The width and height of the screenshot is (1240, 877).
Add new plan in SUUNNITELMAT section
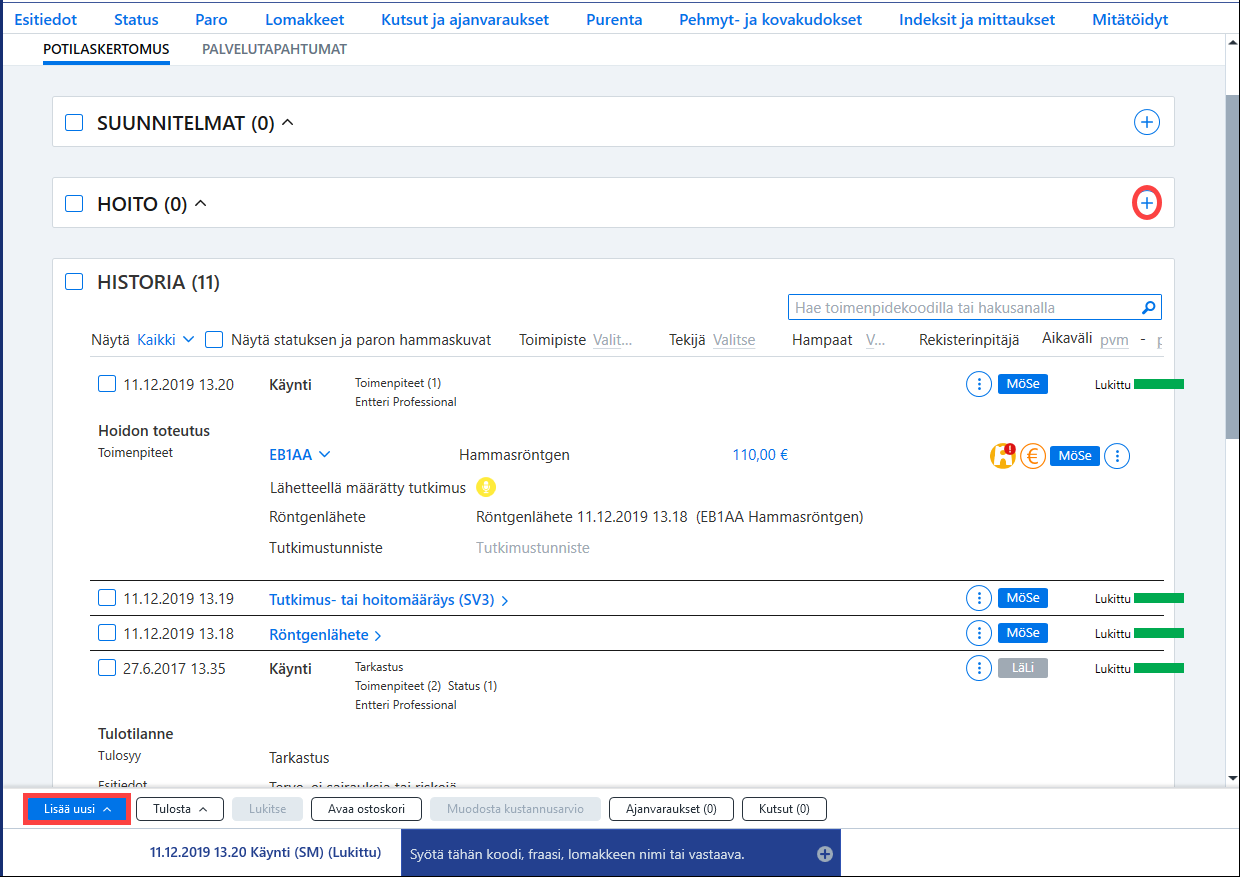(1146, 122)
